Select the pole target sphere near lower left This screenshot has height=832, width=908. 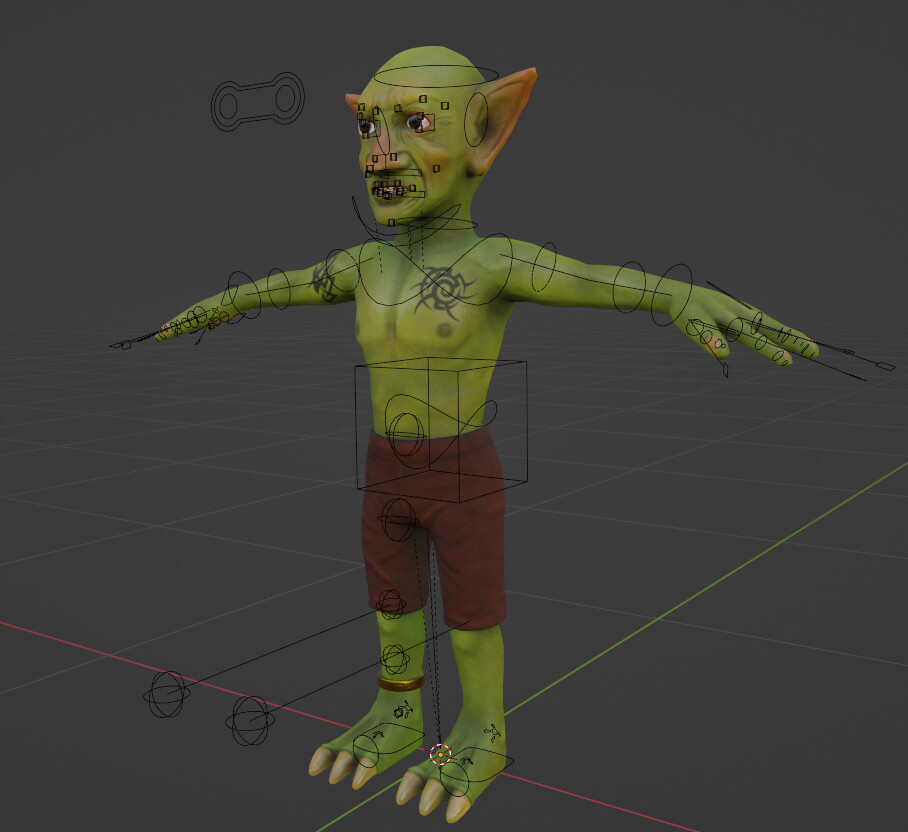pyautogui.click(x=165, y=693)
